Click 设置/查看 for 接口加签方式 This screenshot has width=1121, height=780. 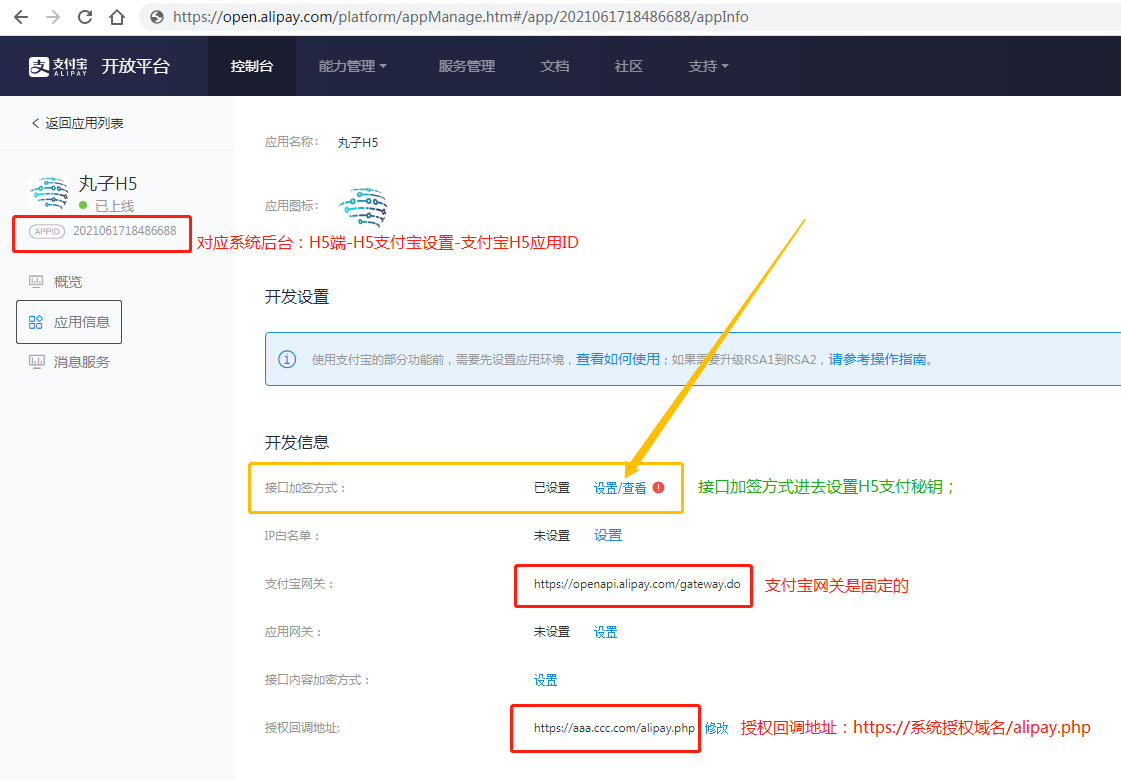click(620, 488)
